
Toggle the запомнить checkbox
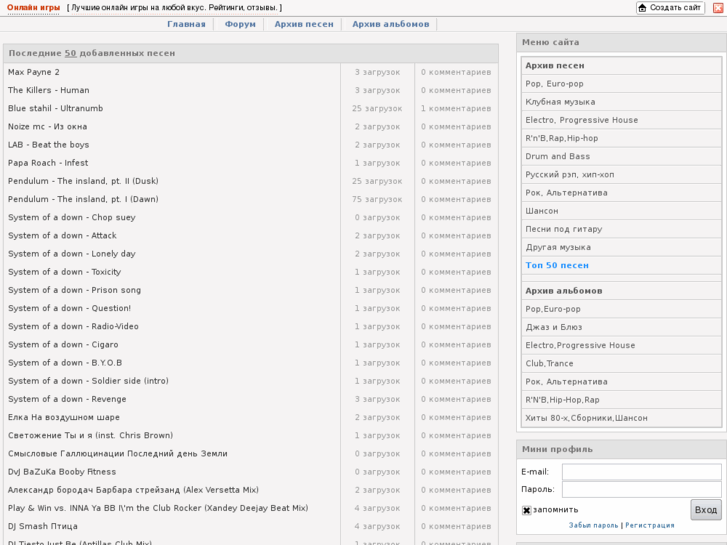(526, 510)
